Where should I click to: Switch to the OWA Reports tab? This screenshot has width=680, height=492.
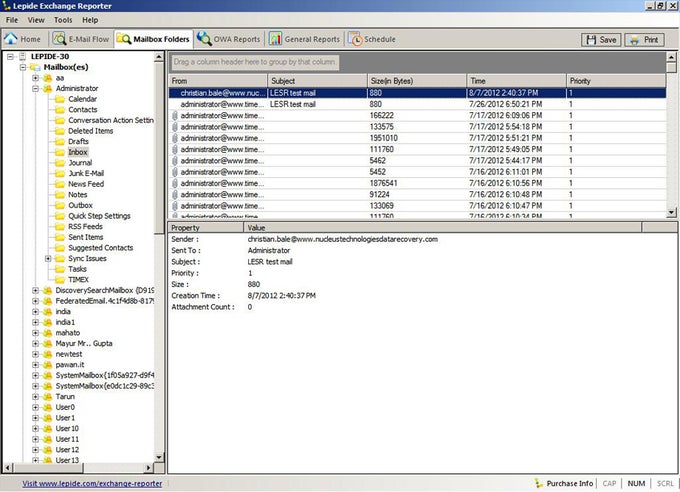click(x=228, y=39)
